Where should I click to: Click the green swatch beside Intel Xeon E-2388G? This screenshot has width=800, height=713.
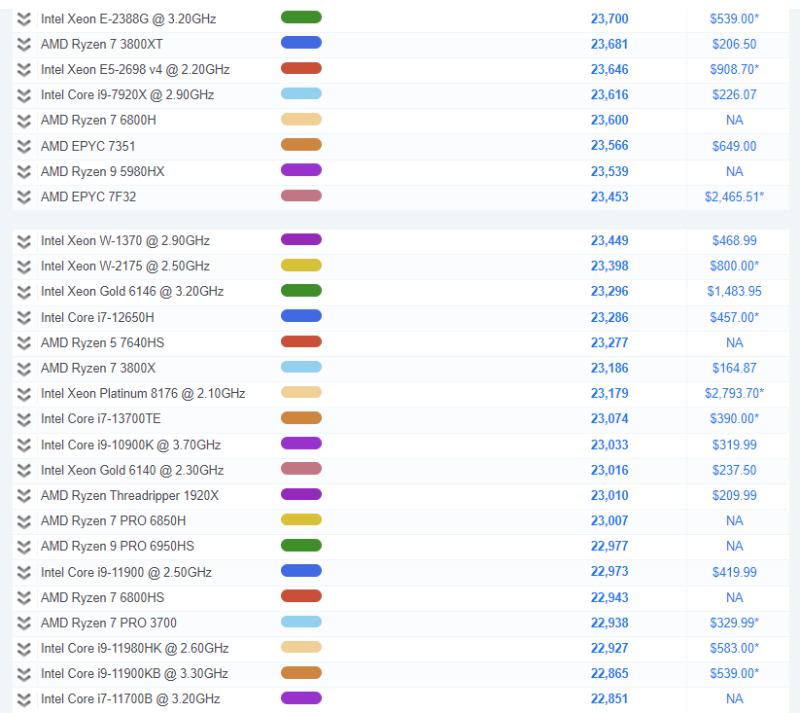(x=301, y=17)
